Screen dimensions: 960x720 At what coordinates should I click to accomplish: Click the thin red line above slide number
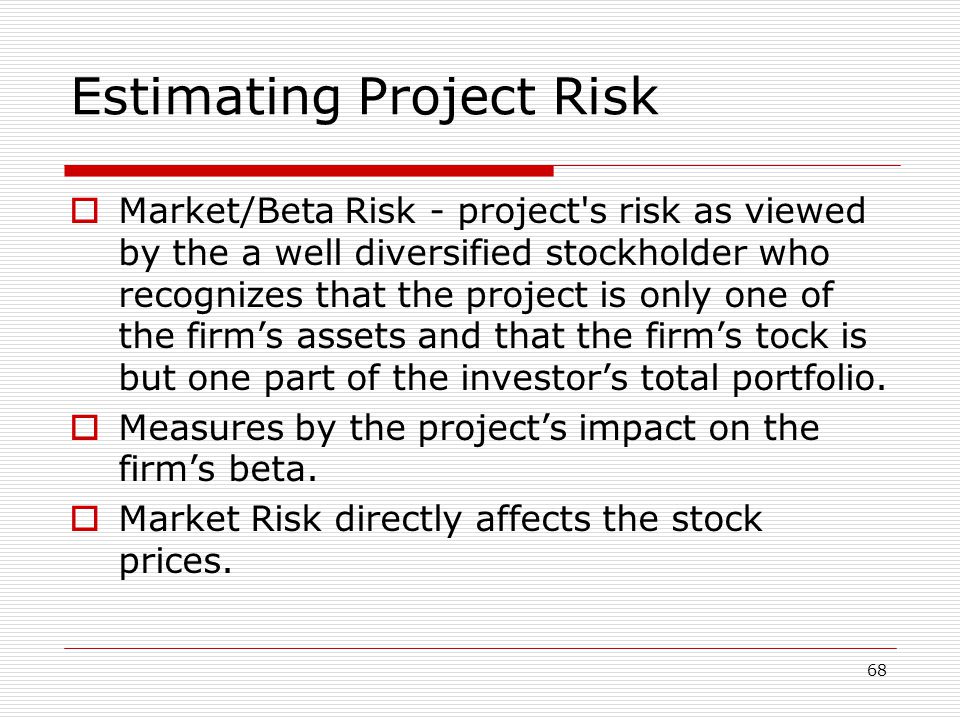[x=481, y=648]
